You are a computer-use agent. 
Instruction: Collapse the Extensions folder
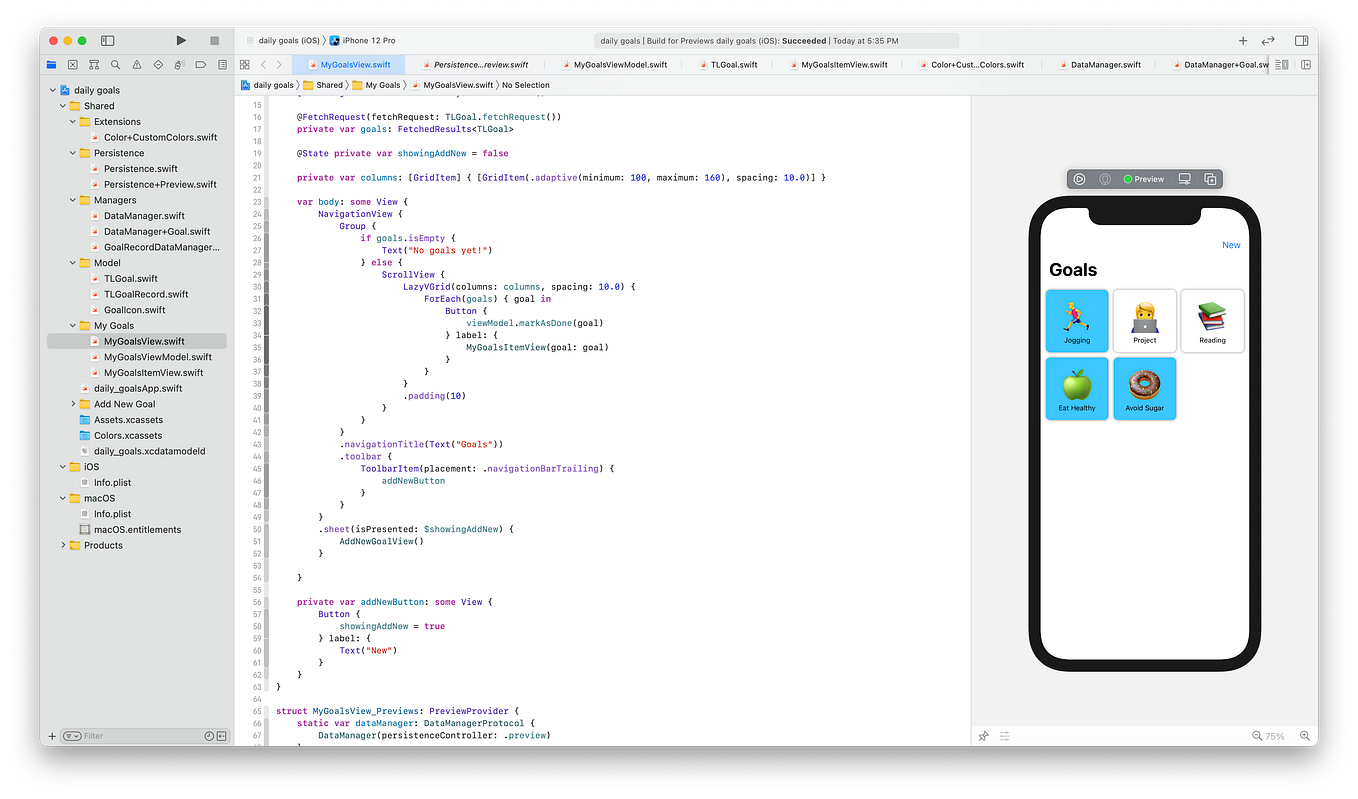(70, 121)
